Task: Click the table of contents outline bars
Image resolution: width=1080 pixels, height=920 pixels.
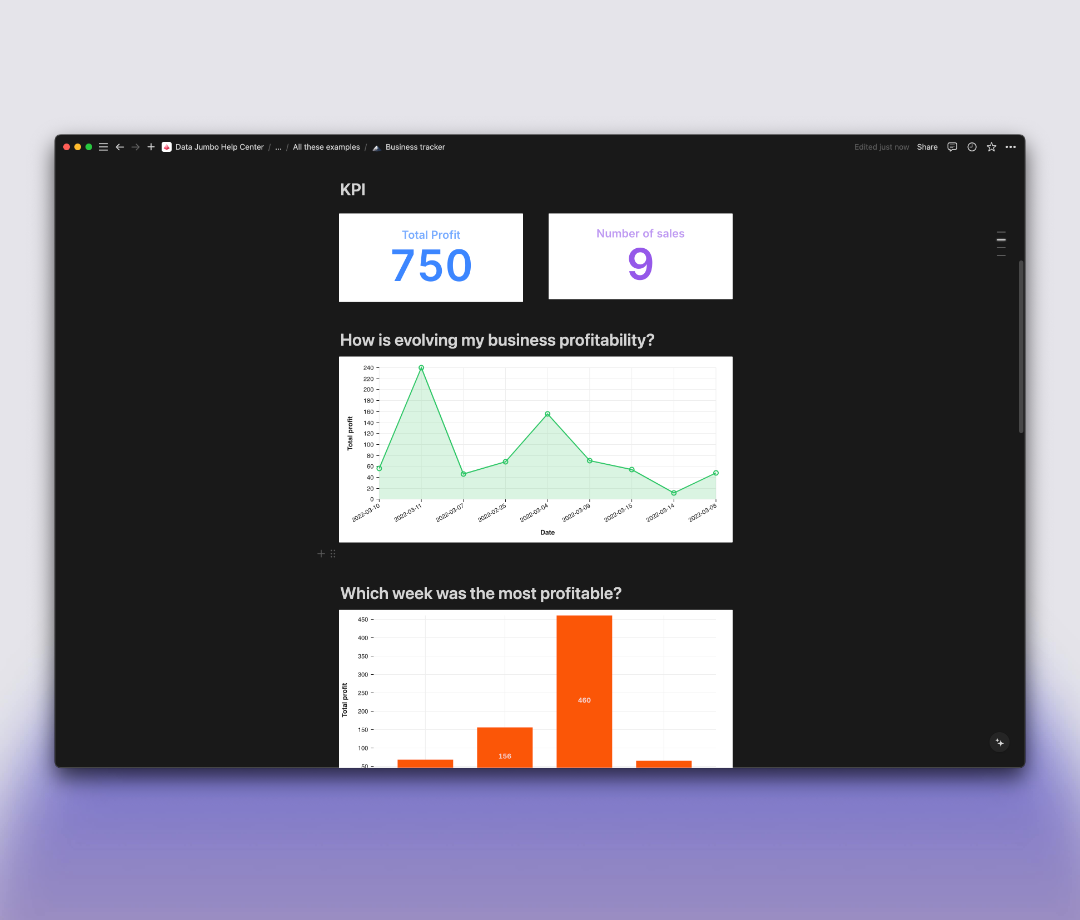Action: pyautogui.click(x=1001, y=244)
